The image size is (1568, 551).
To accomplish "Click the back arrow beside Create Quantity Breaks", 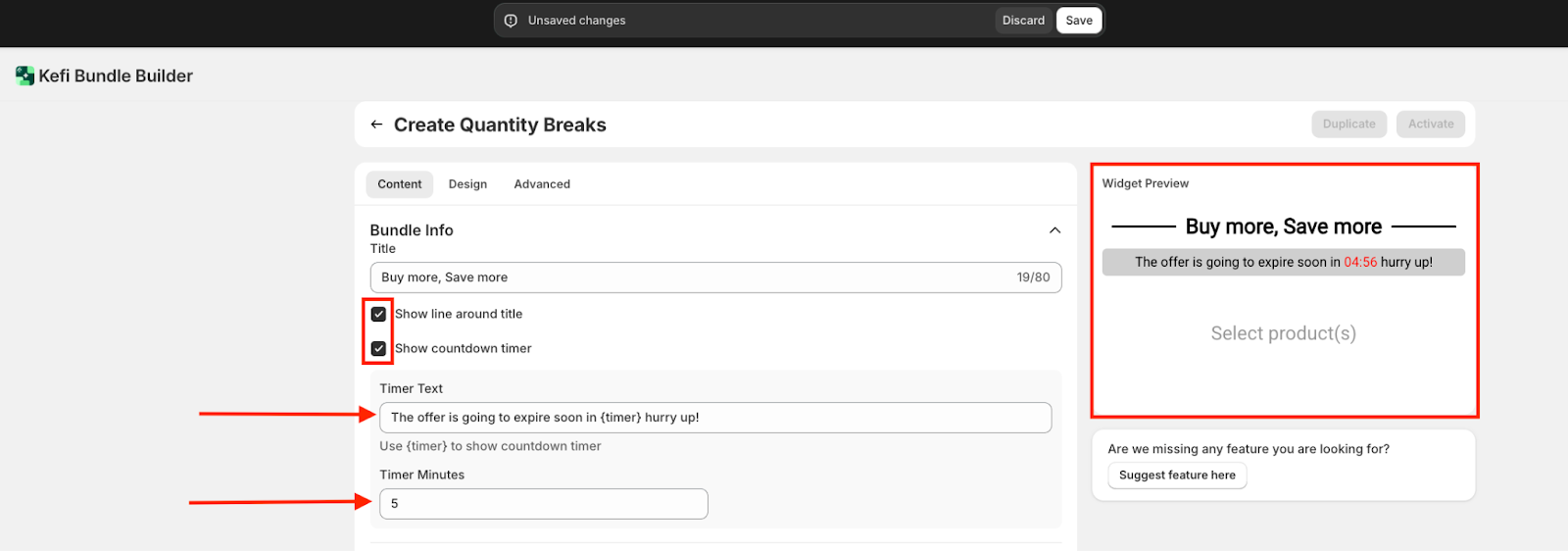I will pos(376,125).
